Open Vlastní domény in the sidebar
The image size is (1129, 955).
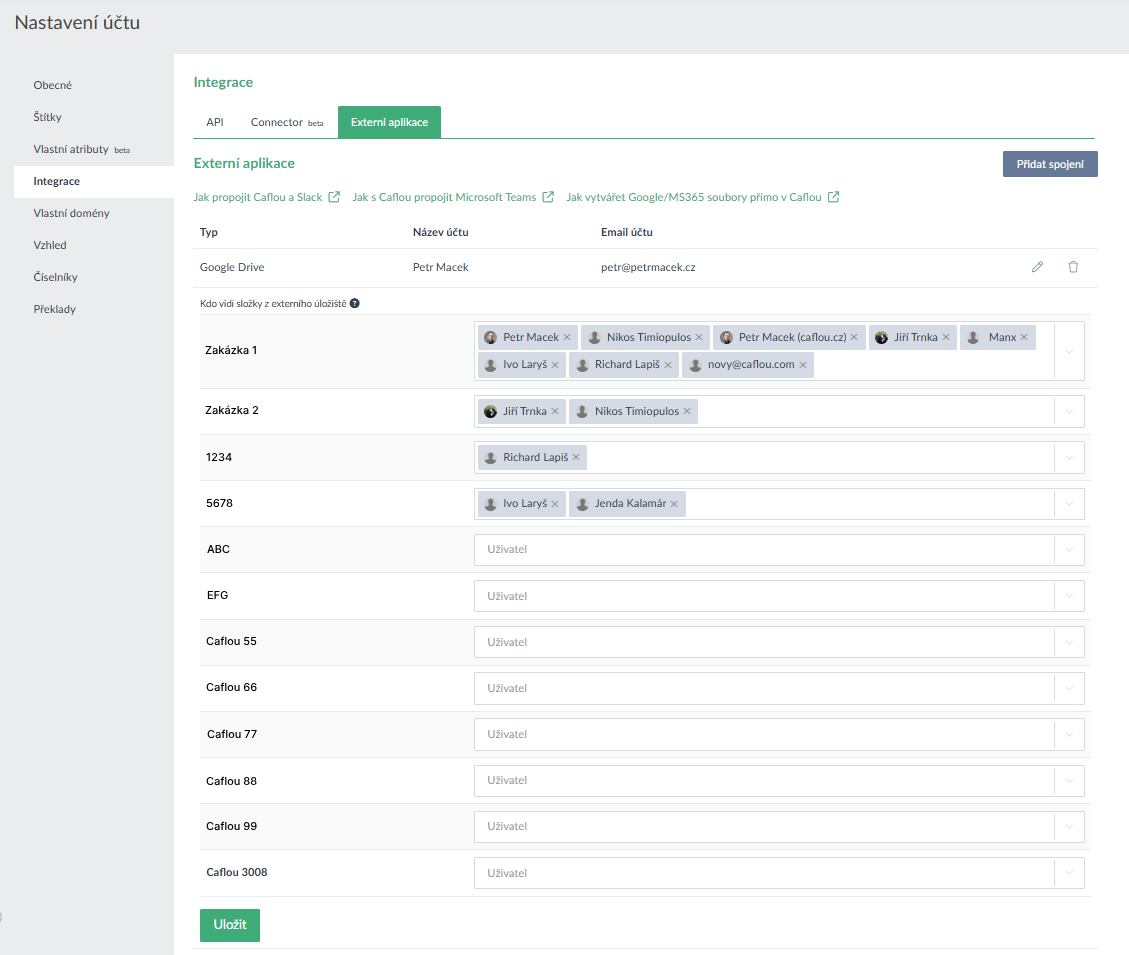pos(71,213)
